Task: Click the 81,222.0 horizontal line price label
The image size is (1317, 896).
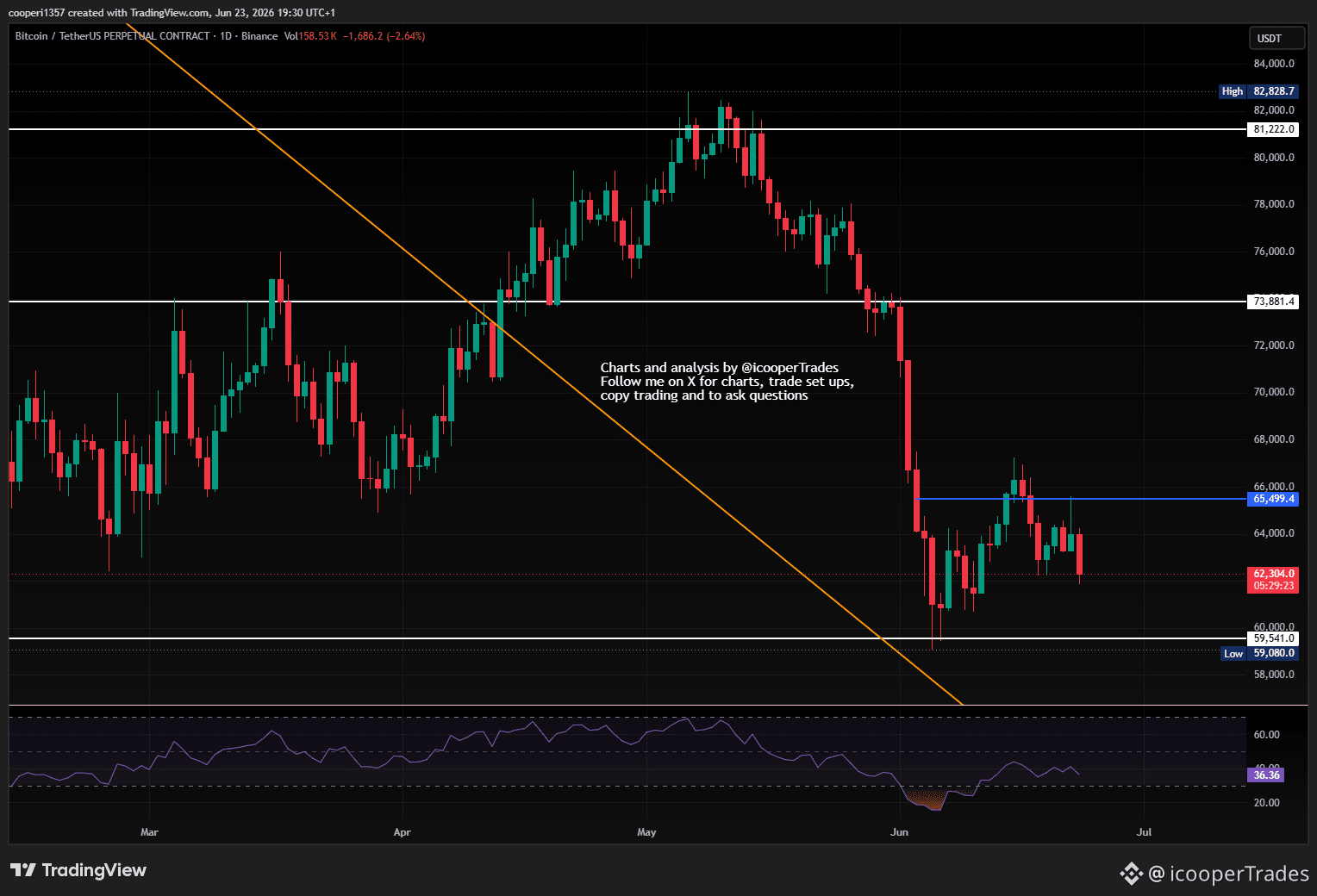Action: [1273, 129]
